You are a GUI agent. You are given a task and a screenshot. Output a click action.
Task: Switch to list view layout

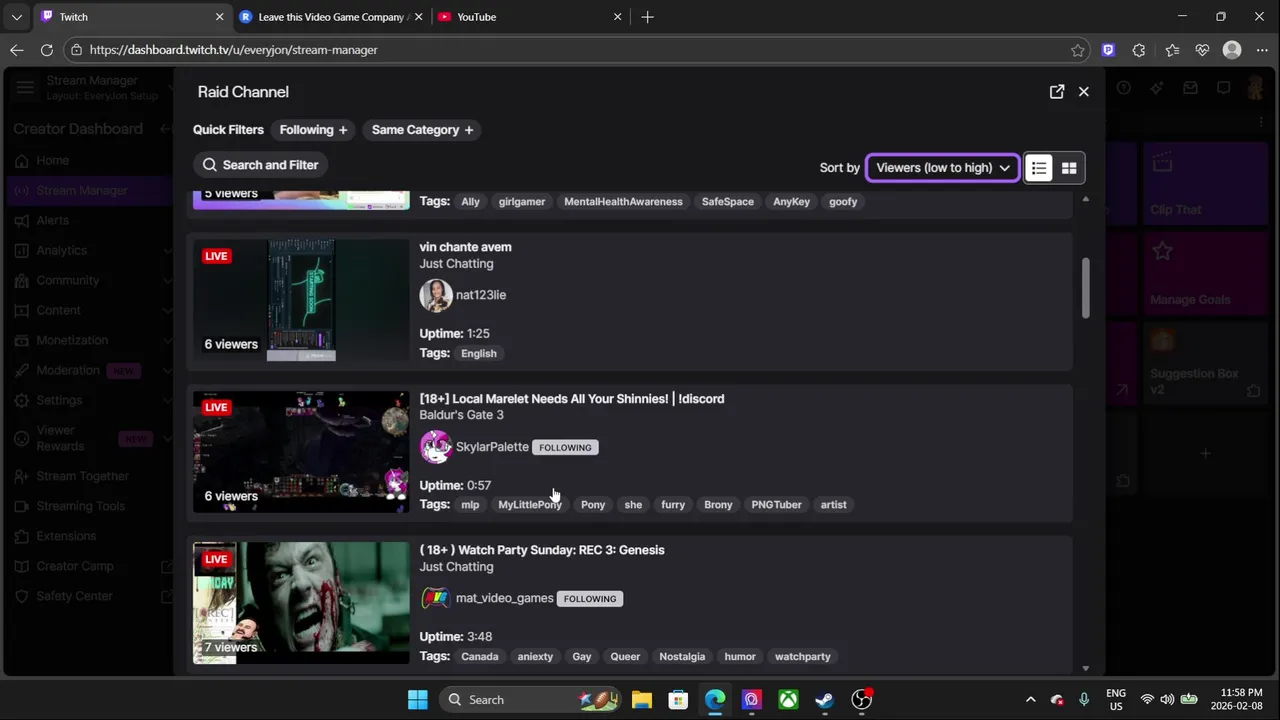click(x=1039, y=168)
